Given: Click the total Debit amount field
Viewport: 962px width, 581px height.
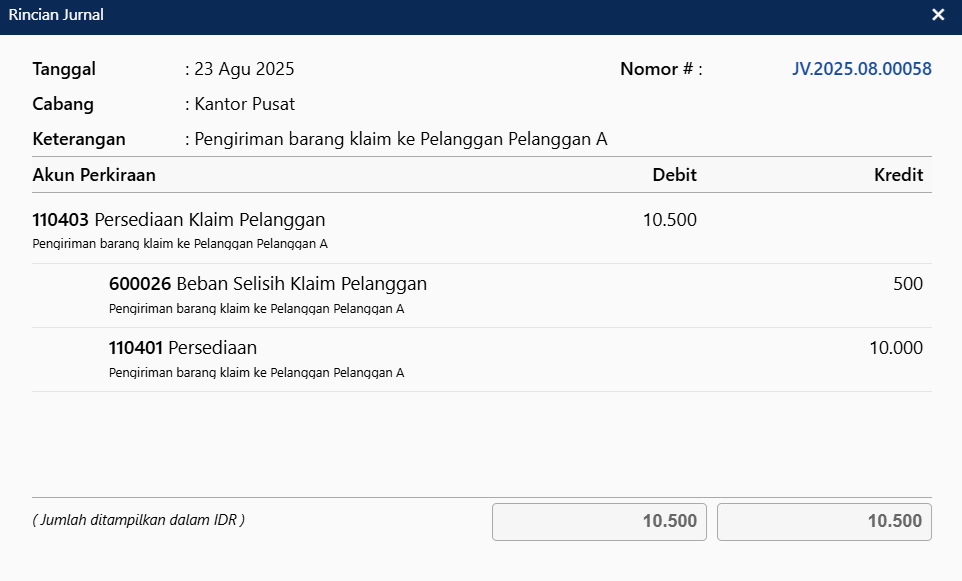Looking at the screenshot, I should tap(600, 522).
